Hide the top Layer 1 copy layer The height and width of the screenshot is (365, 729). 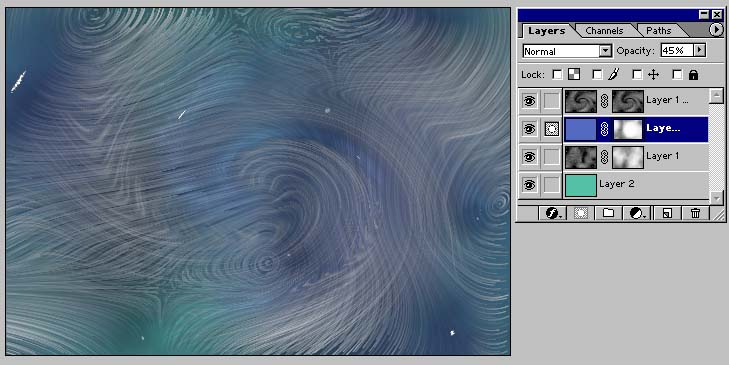[x=529, y=101]
